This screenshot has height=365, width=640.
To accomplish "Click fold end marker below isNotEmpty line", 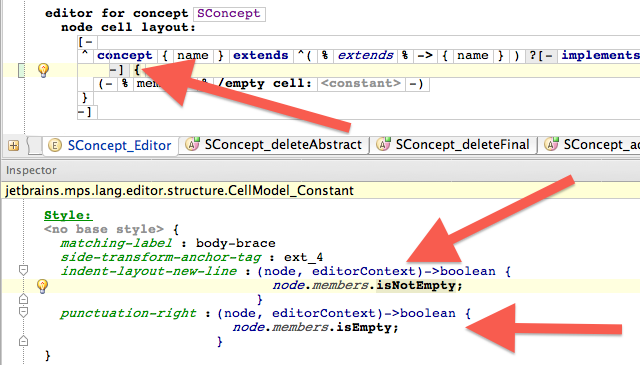I will coord(24,299).
